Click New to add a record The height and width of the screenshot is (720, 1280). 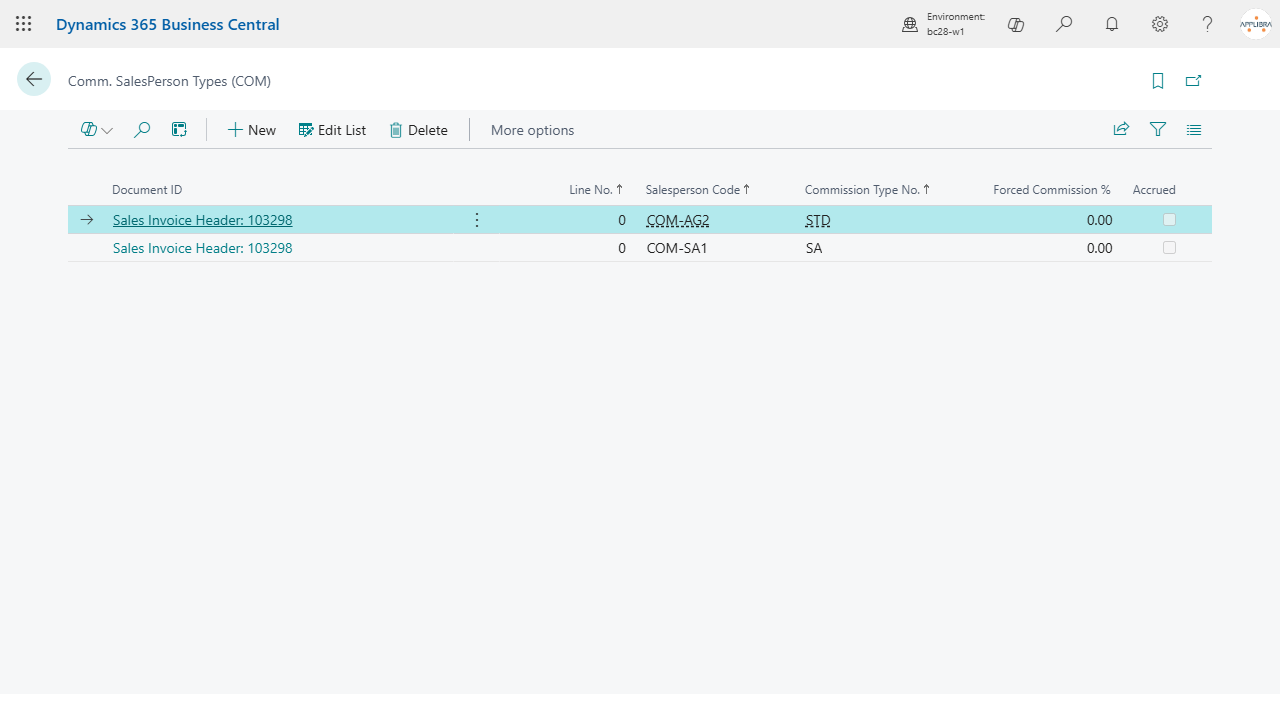click(x=251, y=130)
